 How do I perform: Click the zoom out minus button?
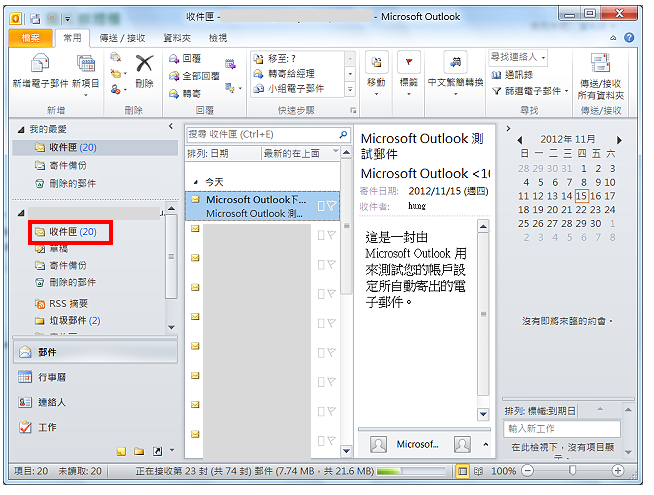pos(528,471)
